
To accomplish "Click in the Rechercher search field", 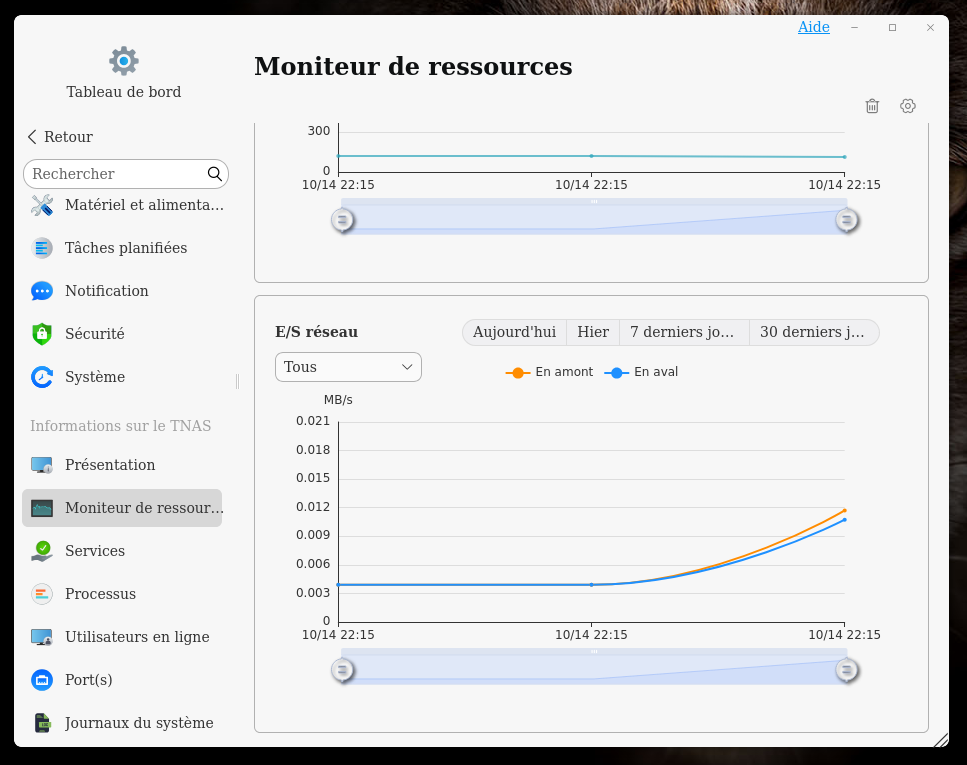I will click(x=115, y=174).
